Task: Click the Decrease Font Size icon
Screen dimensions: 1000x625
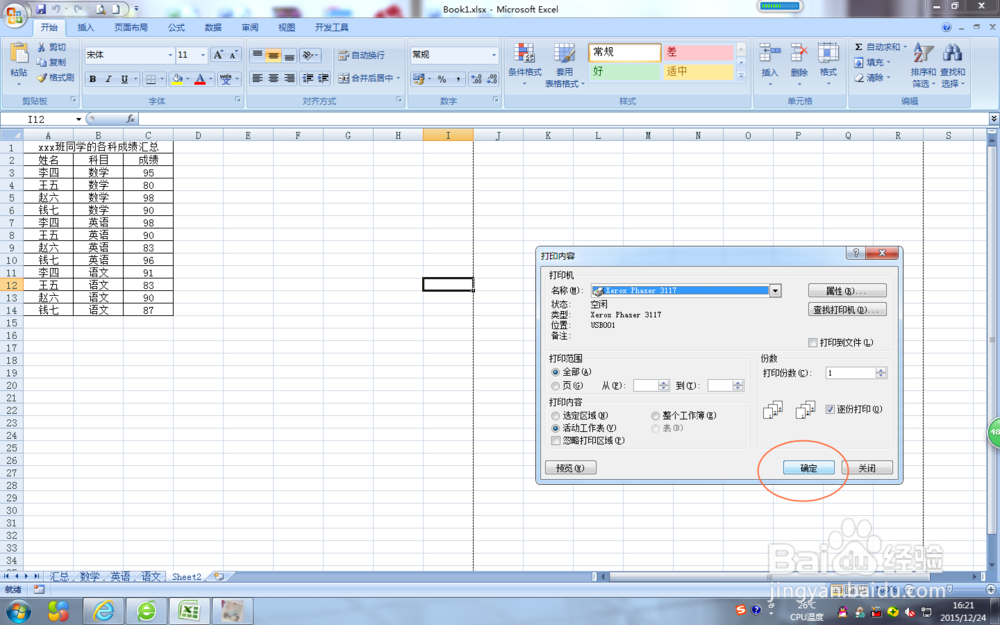Action: (x=233, y=55)
